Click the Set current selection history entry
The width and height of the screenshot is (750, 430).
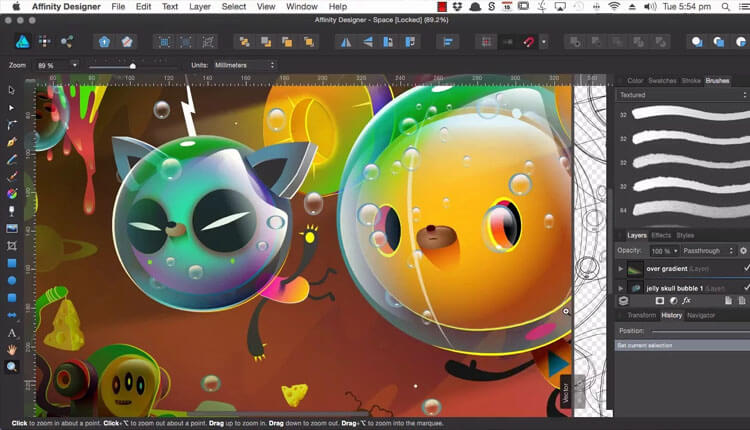[x=682, y=345]
